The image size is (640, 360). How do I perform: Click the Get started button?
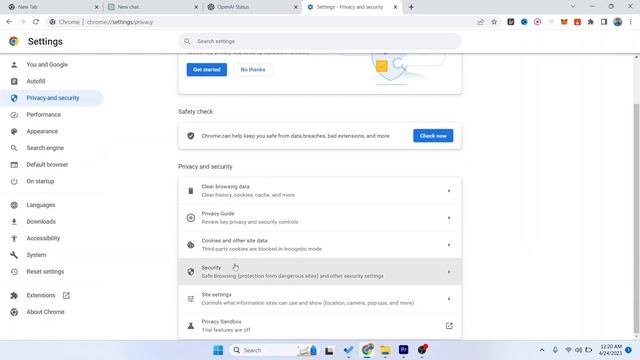pos(207,69)
